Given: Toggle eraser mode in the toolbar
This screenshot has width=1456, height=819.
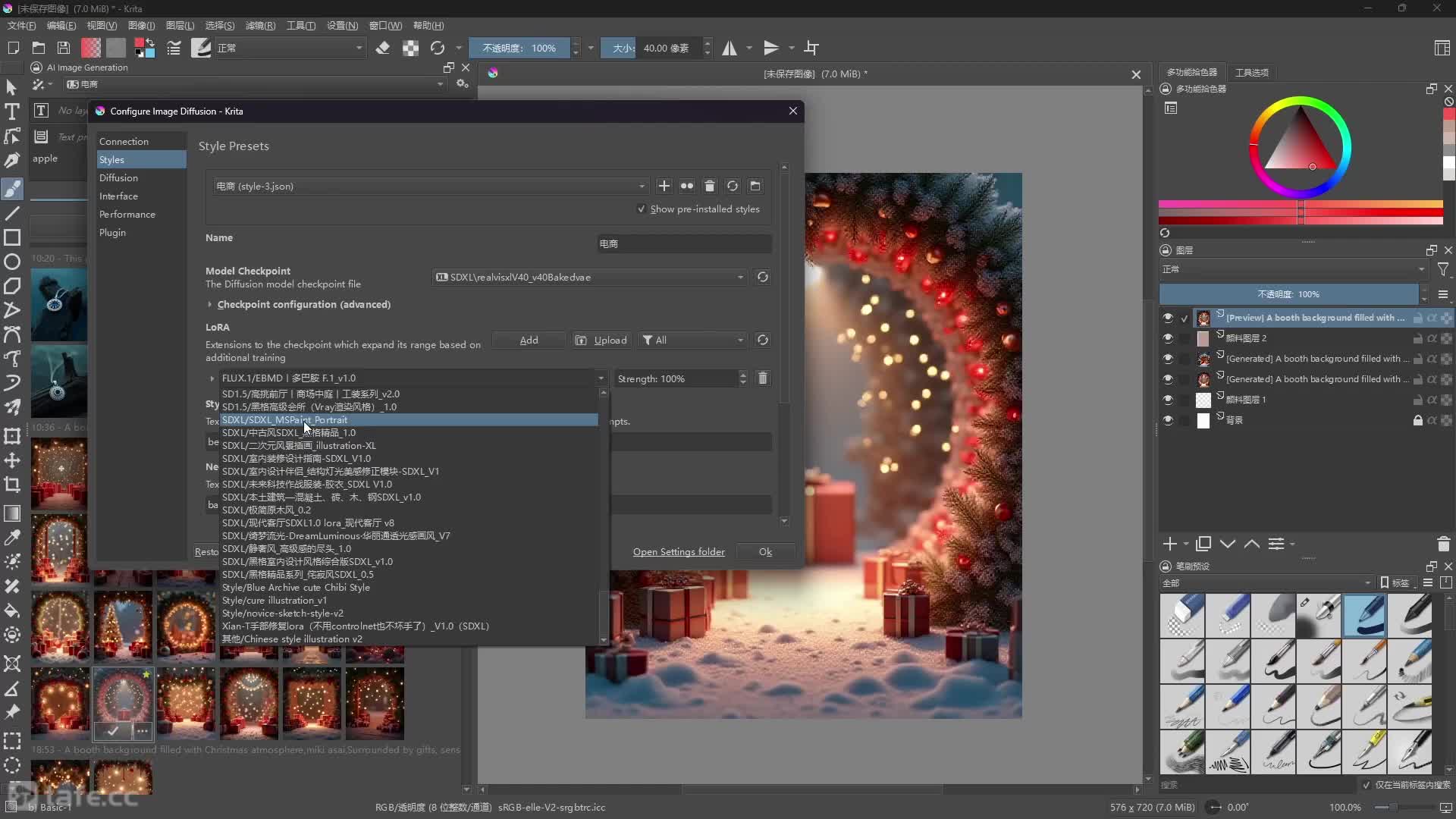Looking at the screenshot, I should 383,48.
